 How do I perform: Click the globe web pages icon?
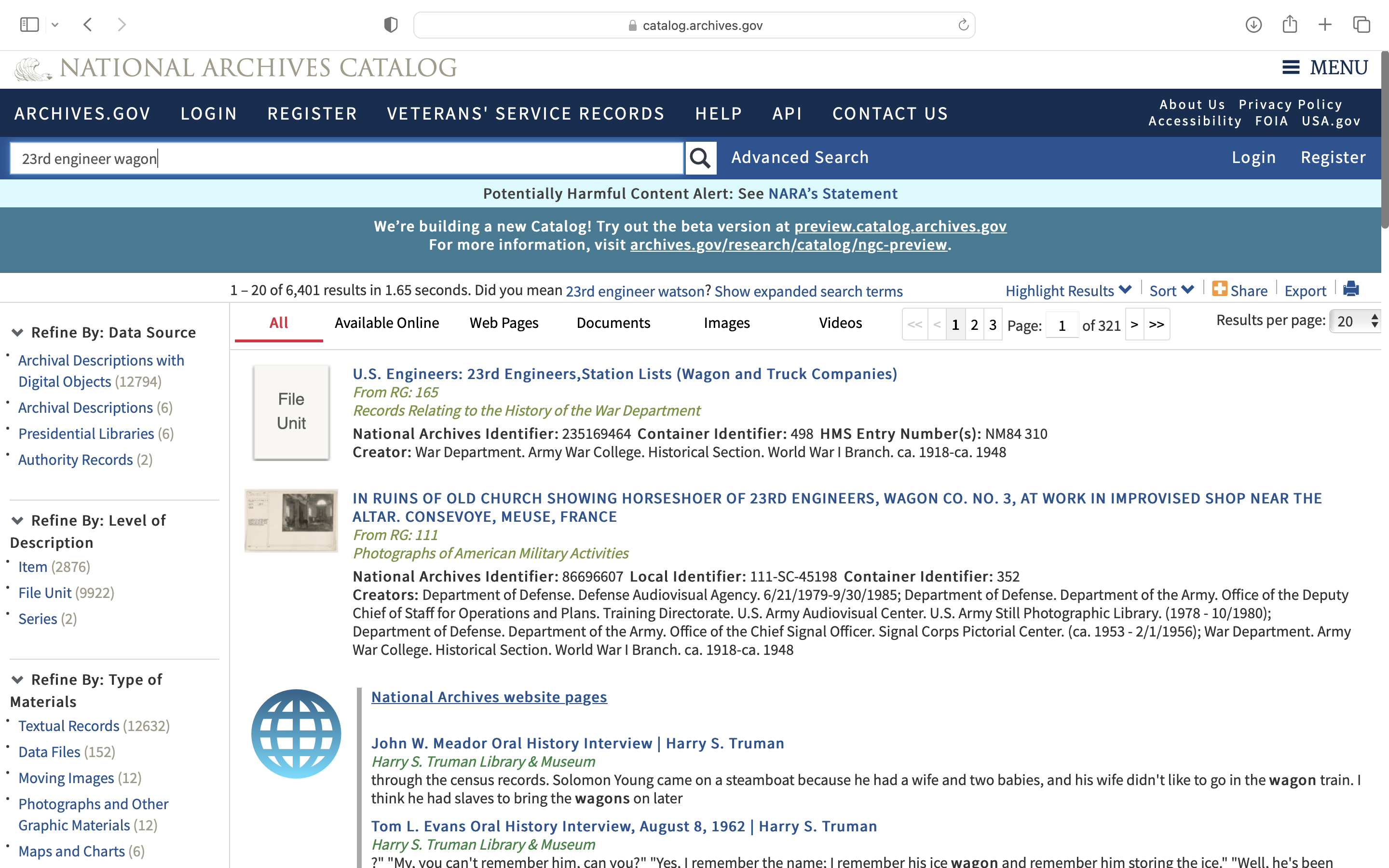point(296,733)
